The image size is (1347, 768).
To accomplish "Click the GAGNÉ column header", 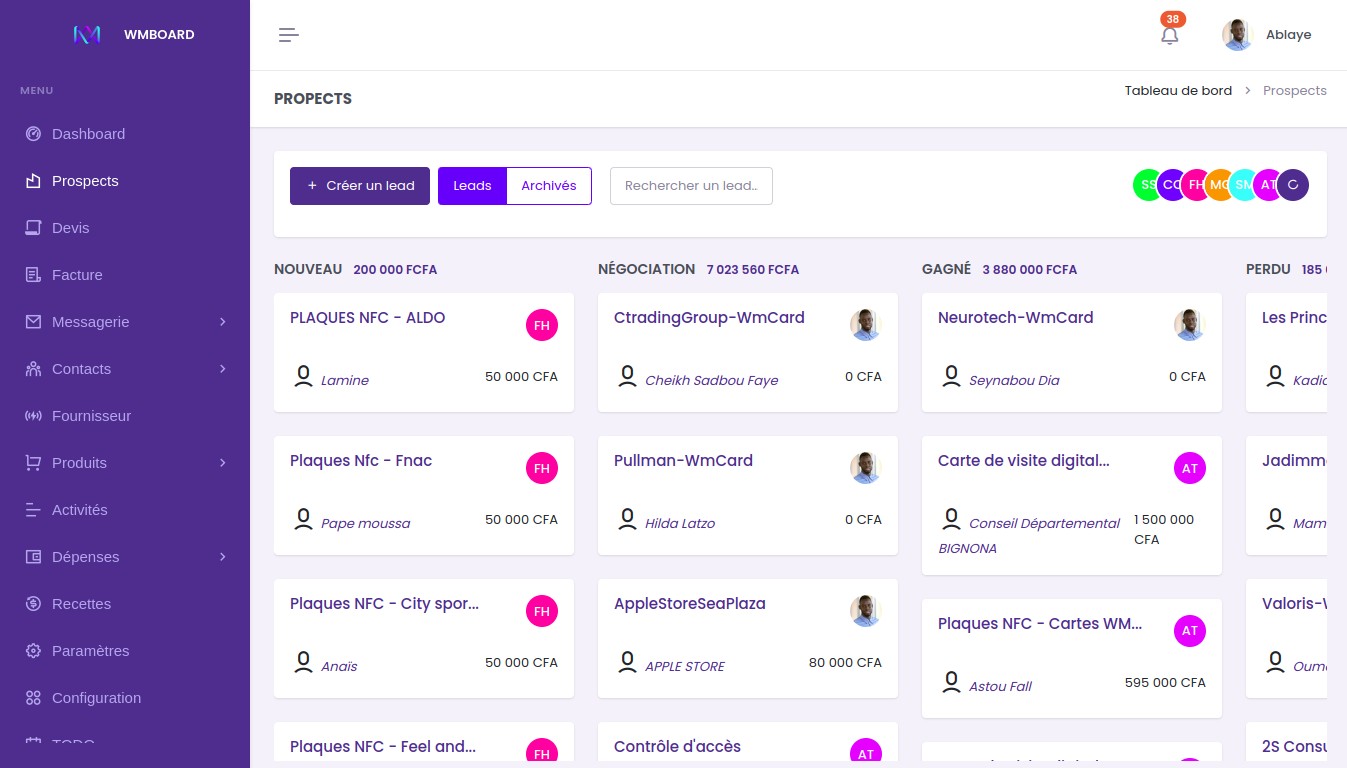I will tap(946, 269).
